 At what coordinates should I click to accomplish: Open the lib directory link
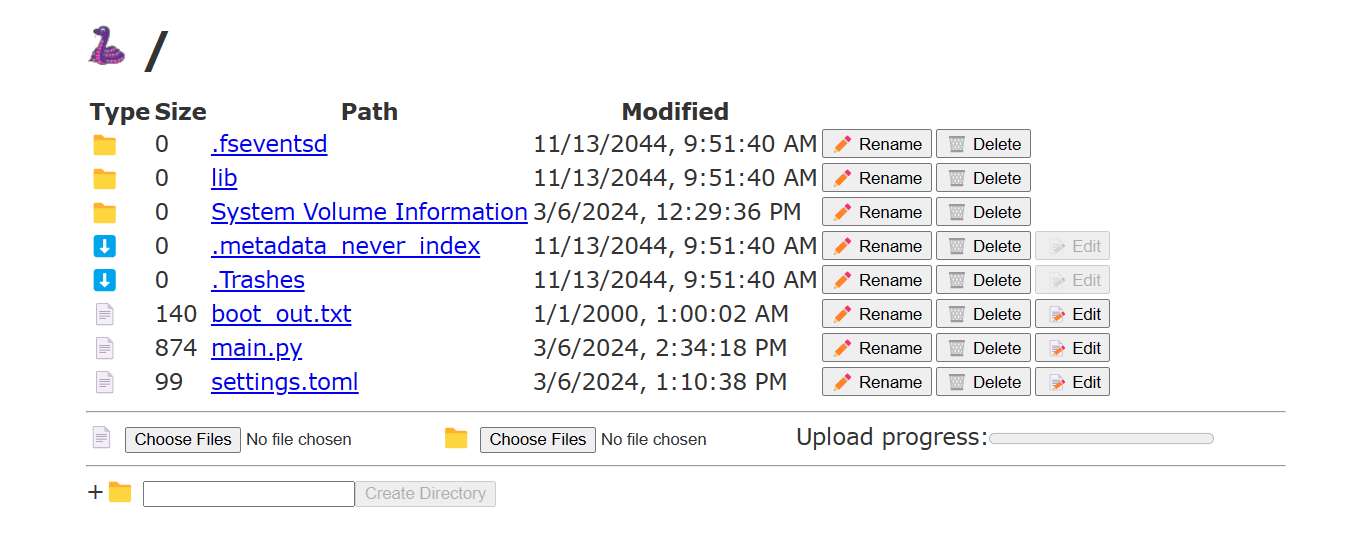click(x=224, y=178)
